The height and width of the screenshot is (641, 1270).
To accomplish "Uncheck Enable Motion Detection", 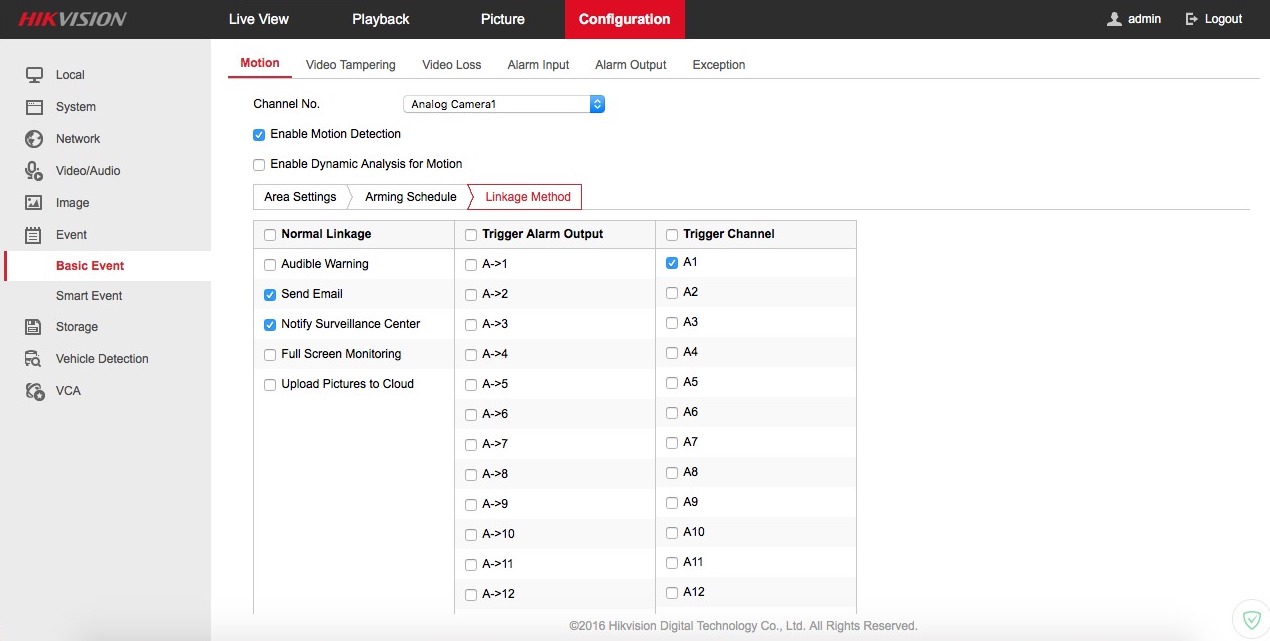I will click(x=259, y=135).
